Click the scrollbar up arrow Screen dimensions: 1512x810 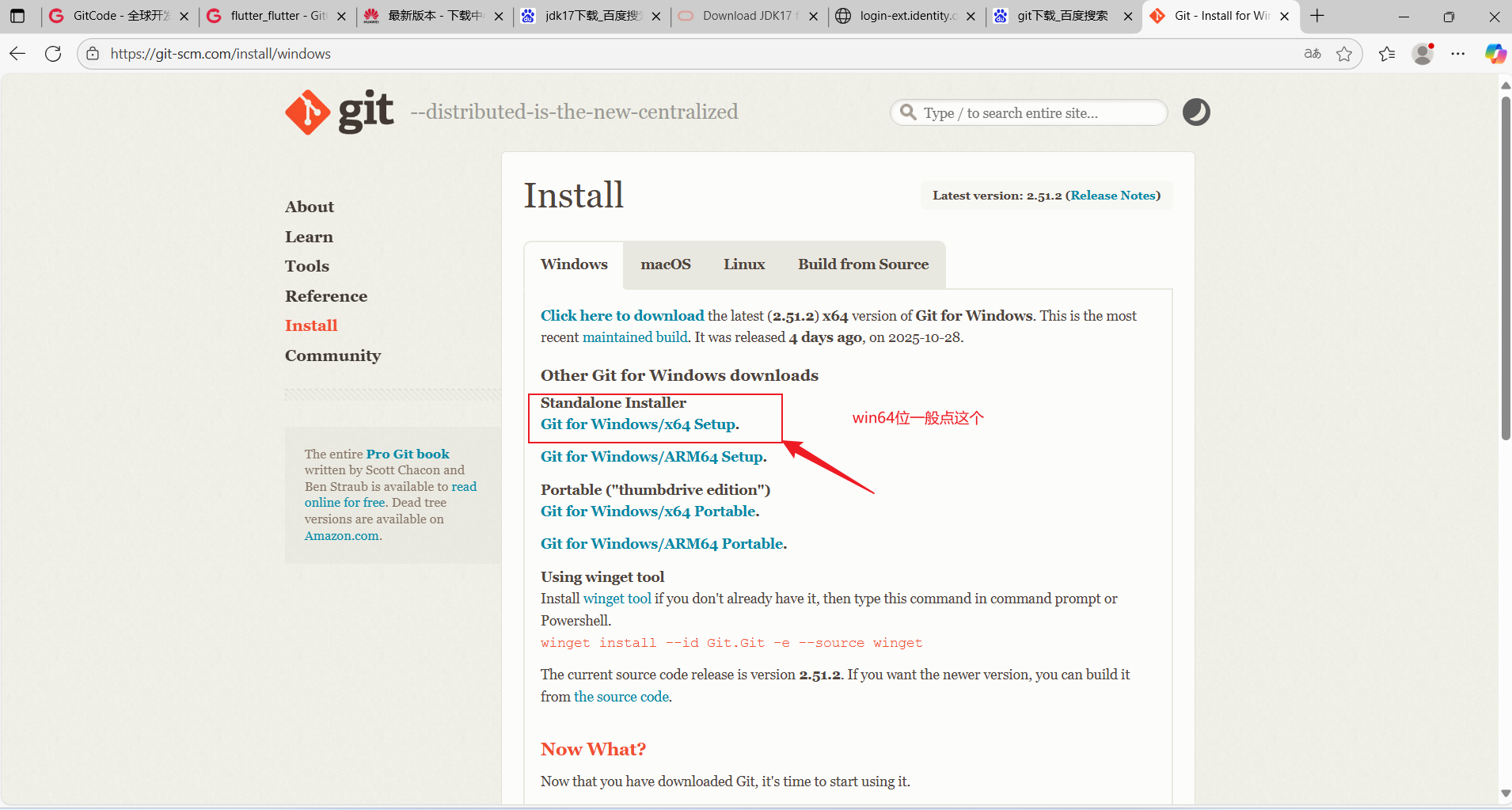click(x=1506, y=86)
